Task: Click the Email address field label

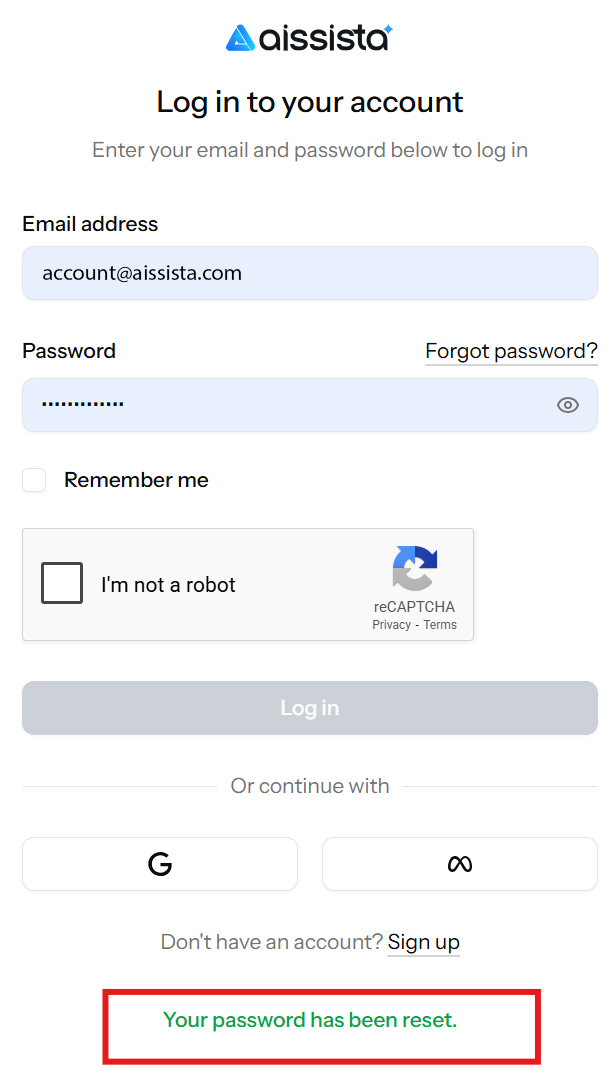Action: pyautogui.click(x=90, y=224)
